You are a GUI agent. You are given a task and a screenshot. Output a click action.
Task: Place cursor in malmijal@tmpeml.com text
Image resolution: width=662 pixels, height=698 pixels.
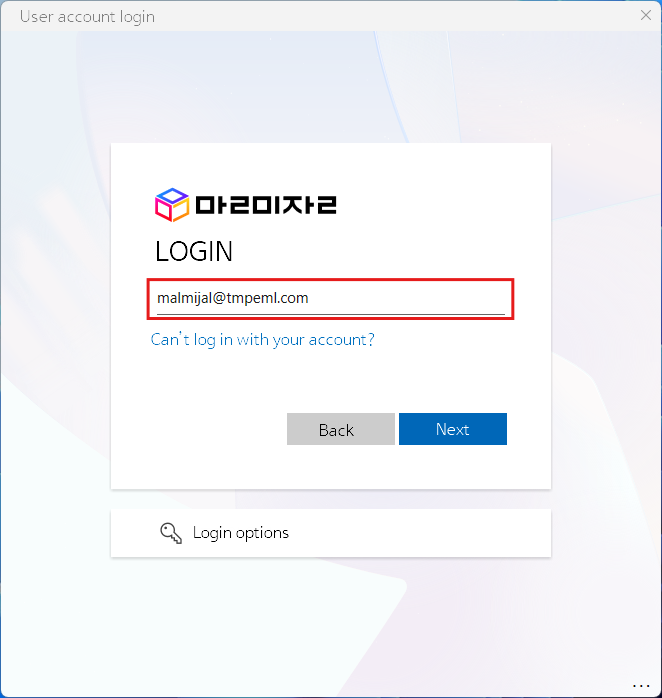(232, 298)
